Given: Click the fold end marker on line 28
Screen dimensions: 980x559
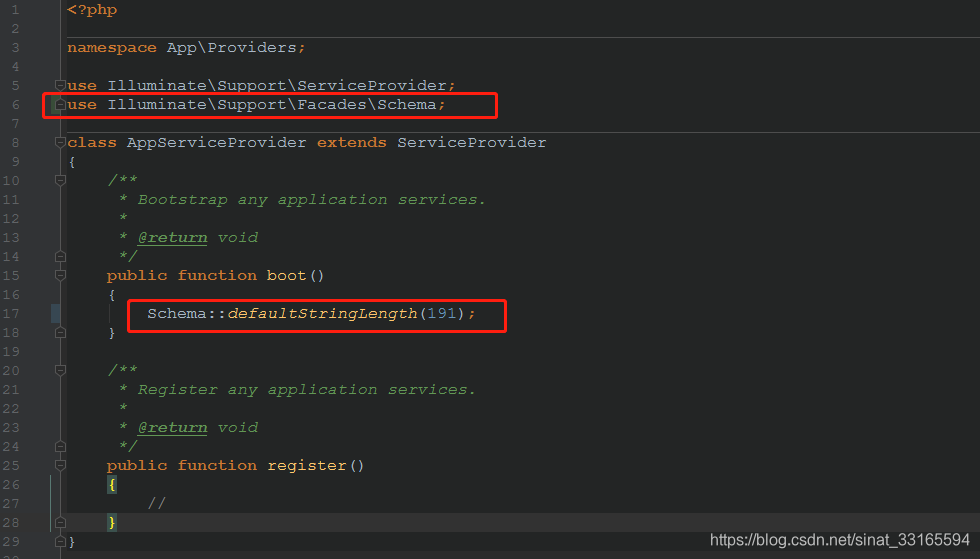Looking at the screenshot, I should click(x=61, y=522).
